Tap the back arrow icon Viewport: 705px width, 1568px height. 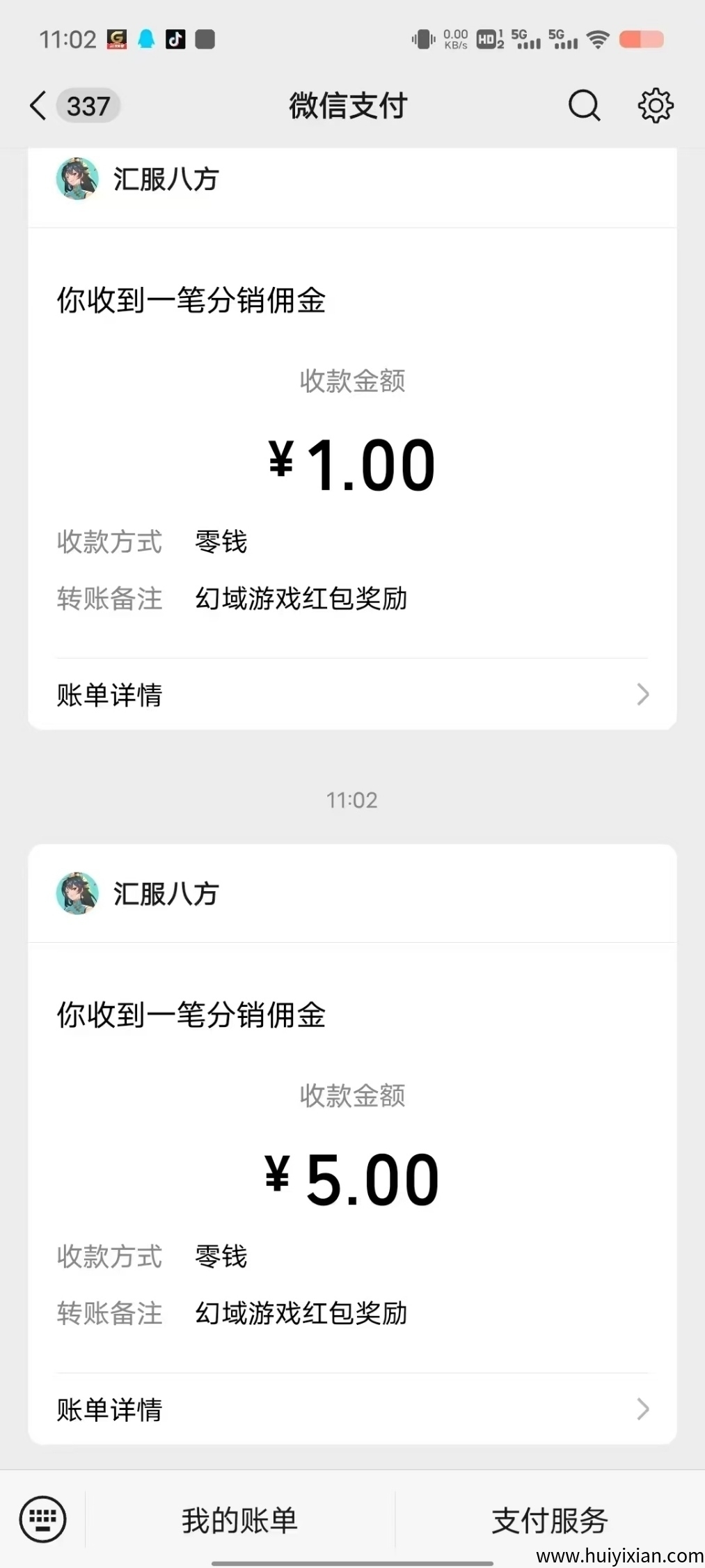(x=38, y=107)
